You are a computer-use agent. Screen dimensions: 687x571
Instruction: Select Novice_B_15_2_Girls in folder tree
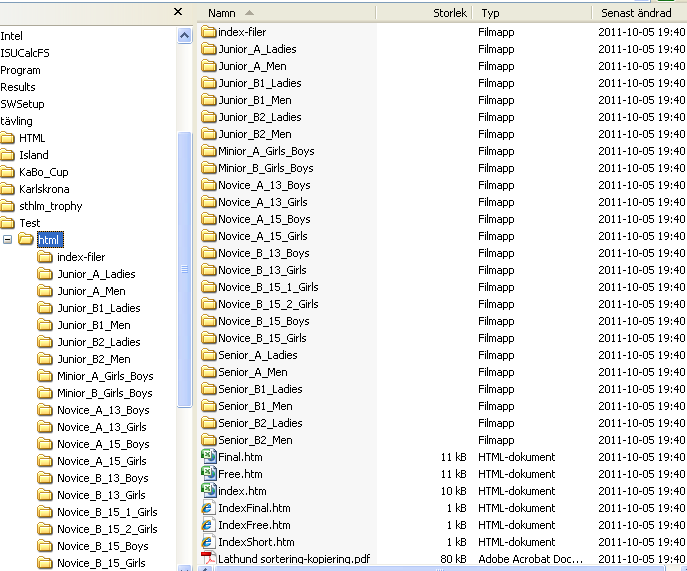pos(107,529)
